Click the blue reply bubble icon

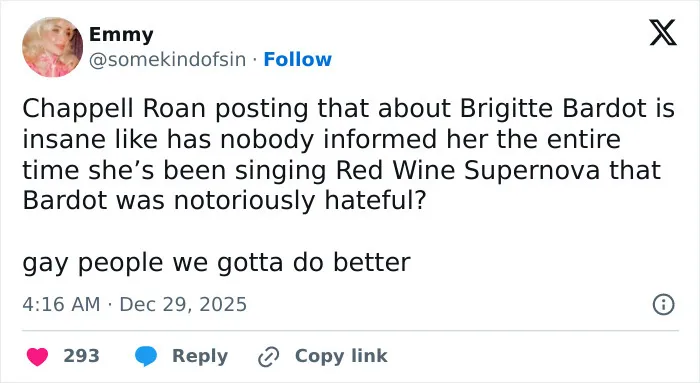point(146,356)
